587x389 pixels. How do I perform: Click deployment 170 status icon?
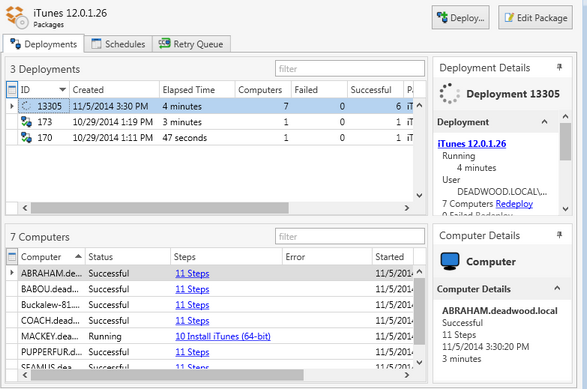tap(26, 137)
